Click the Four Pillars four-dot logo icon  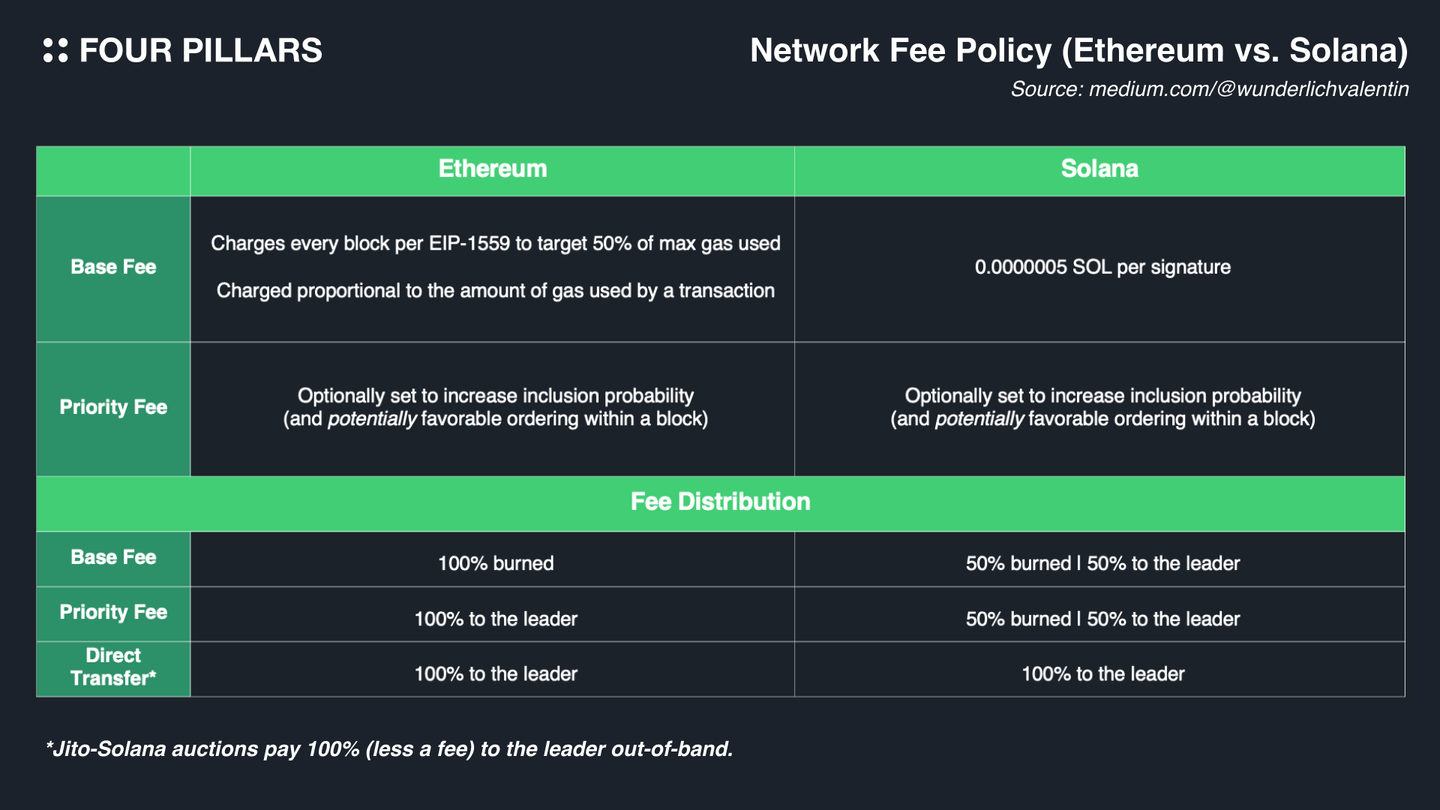pos(56,51)
